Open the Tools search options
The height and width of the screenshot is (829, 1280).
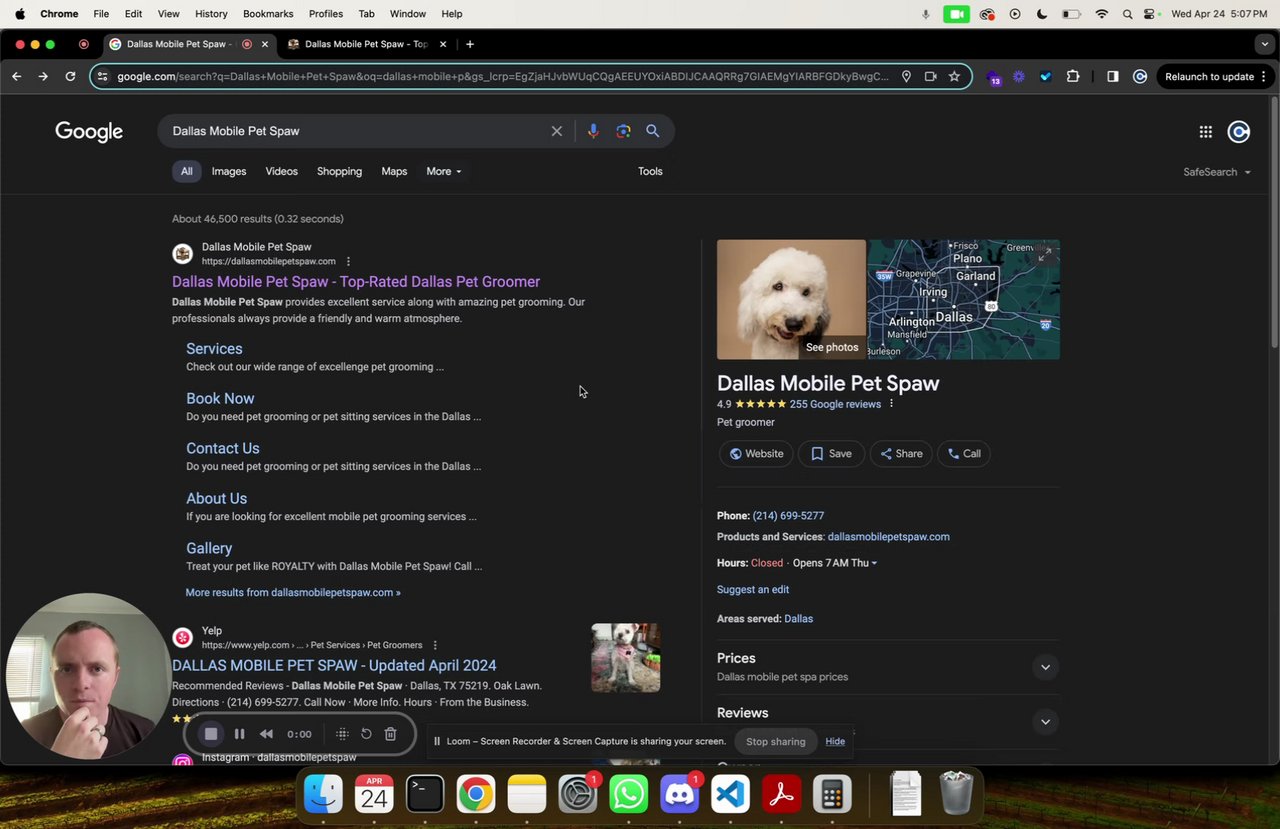650,171
